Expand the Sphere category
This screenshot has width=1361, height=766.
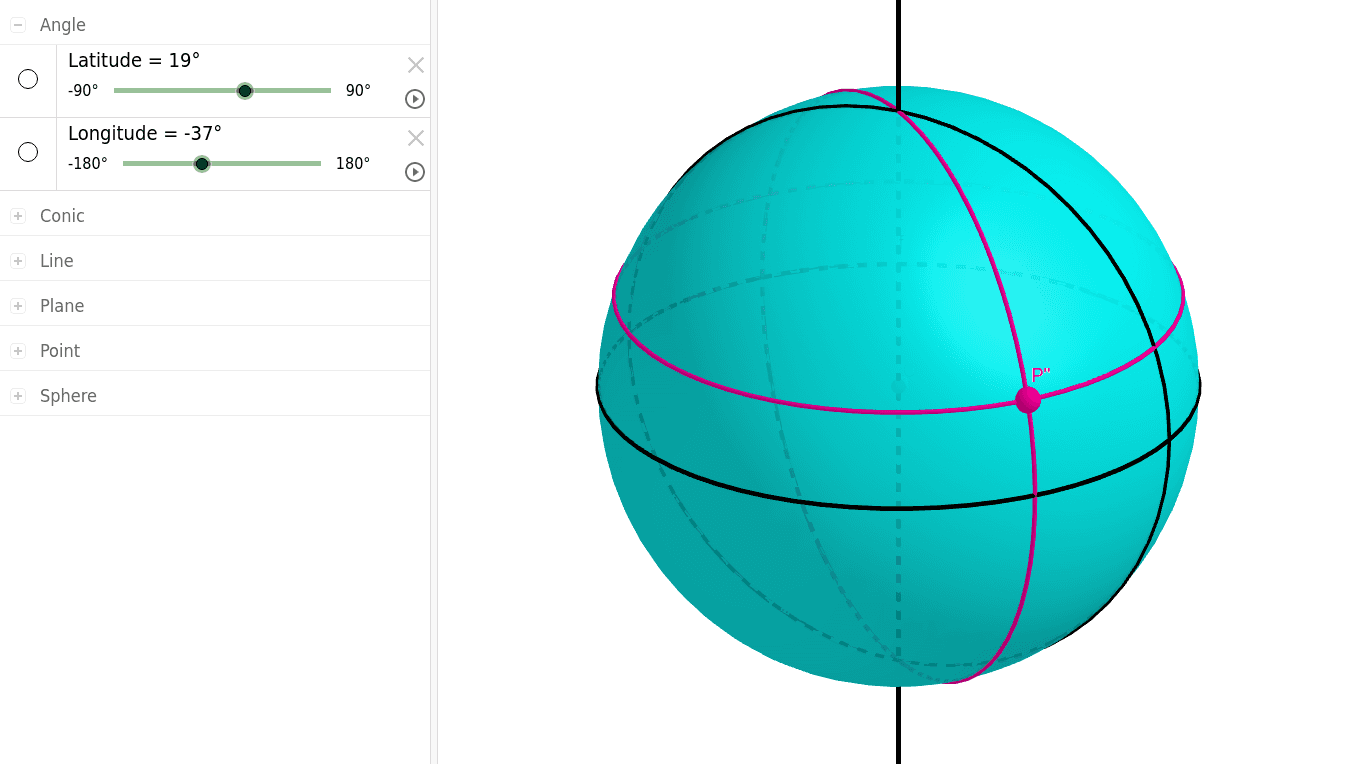pos(18,396)
